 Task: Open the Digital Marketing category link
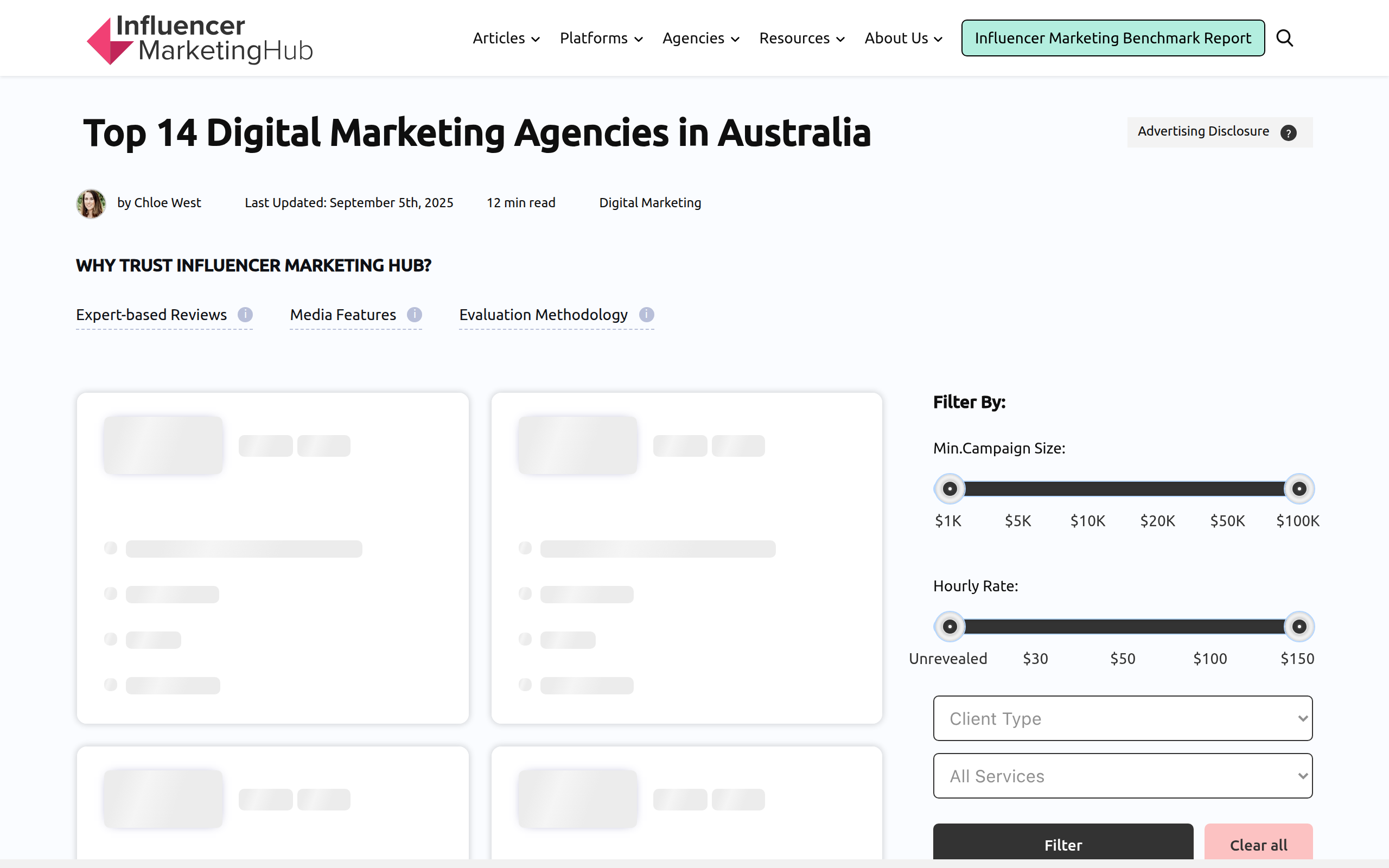coord(649,203)
